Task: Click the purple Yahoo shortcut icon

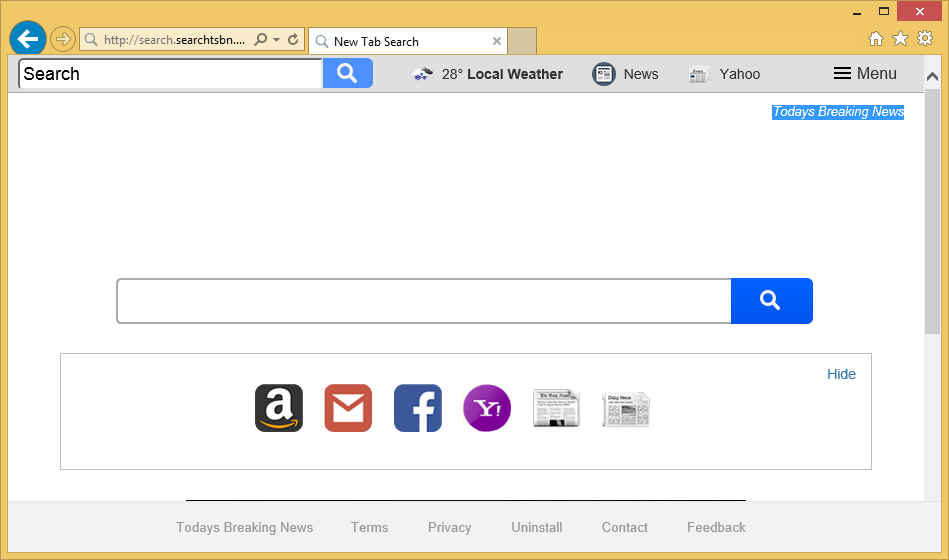Action: coord(487,408)
